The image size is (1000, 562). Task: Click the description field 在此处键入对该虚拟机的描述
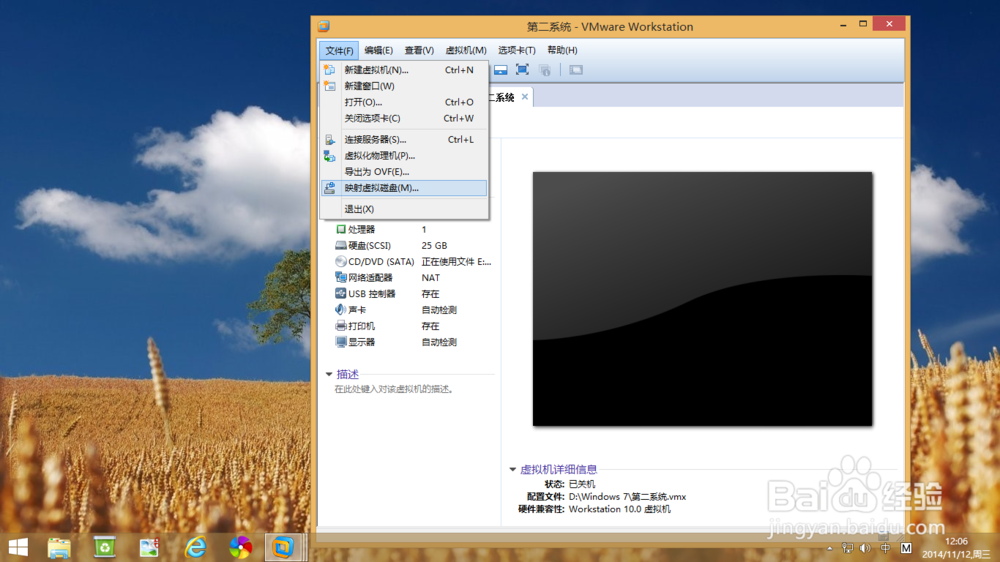(x=394, y=389)
